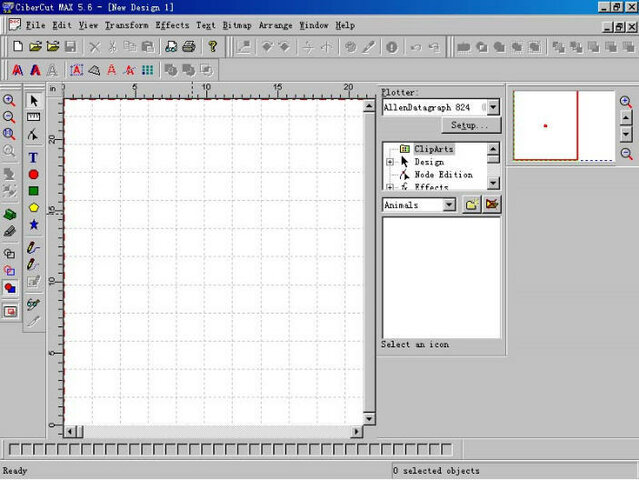Click the 'in' ruler units corner box
The height and width of the screenshot is (480, 639).
[x=53, y=89]
